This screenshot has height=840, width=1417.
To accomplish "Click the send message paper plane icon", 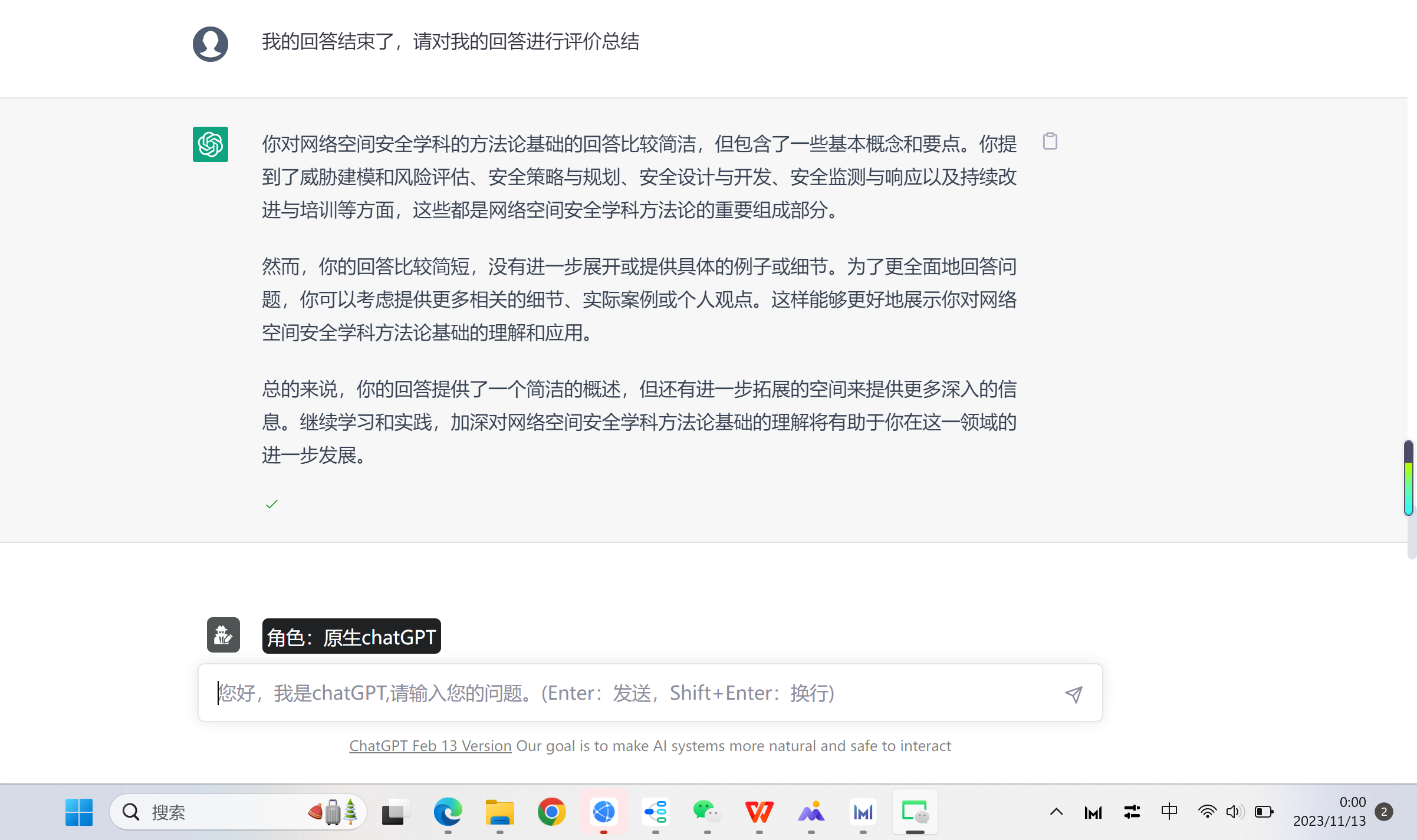I will (x=1074, y=694).
